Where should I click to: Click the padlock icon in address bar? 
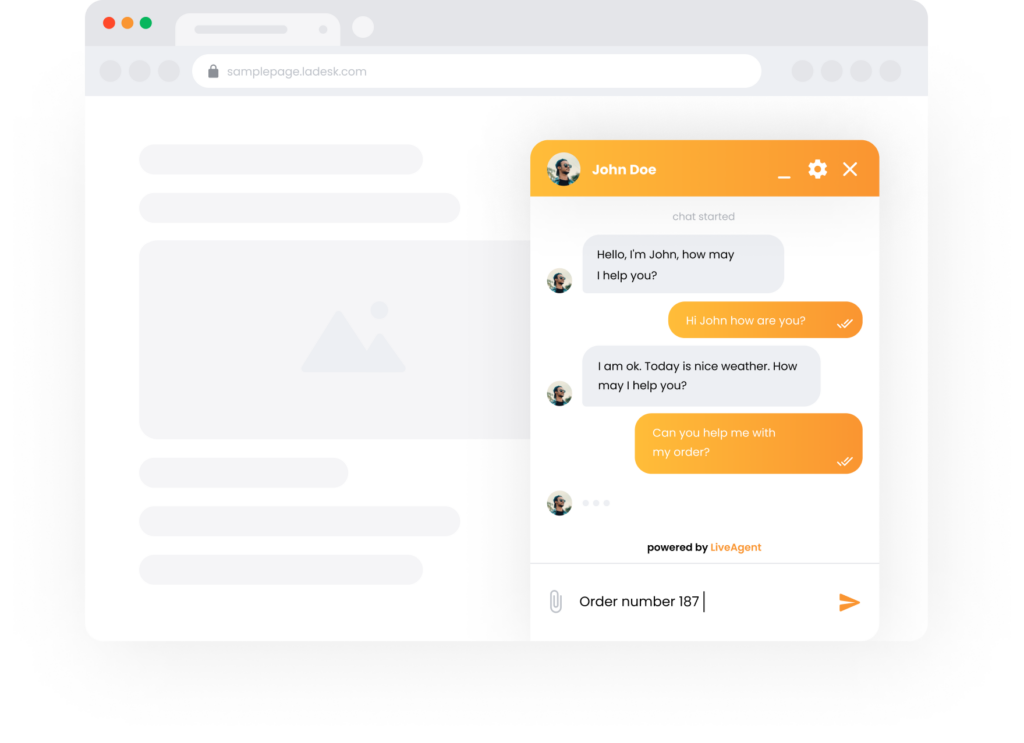pos(213,71)
